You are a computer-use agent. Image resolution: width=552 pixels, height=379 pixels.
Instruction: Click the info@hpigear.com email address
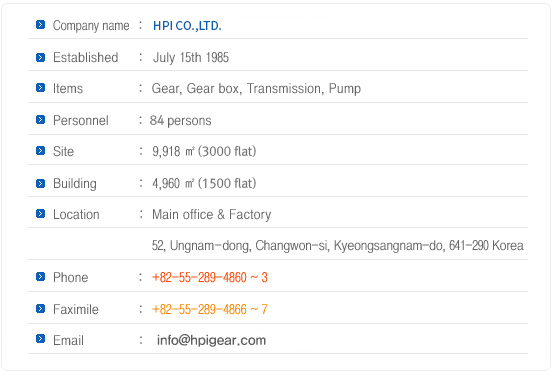(x=211, y=340)
